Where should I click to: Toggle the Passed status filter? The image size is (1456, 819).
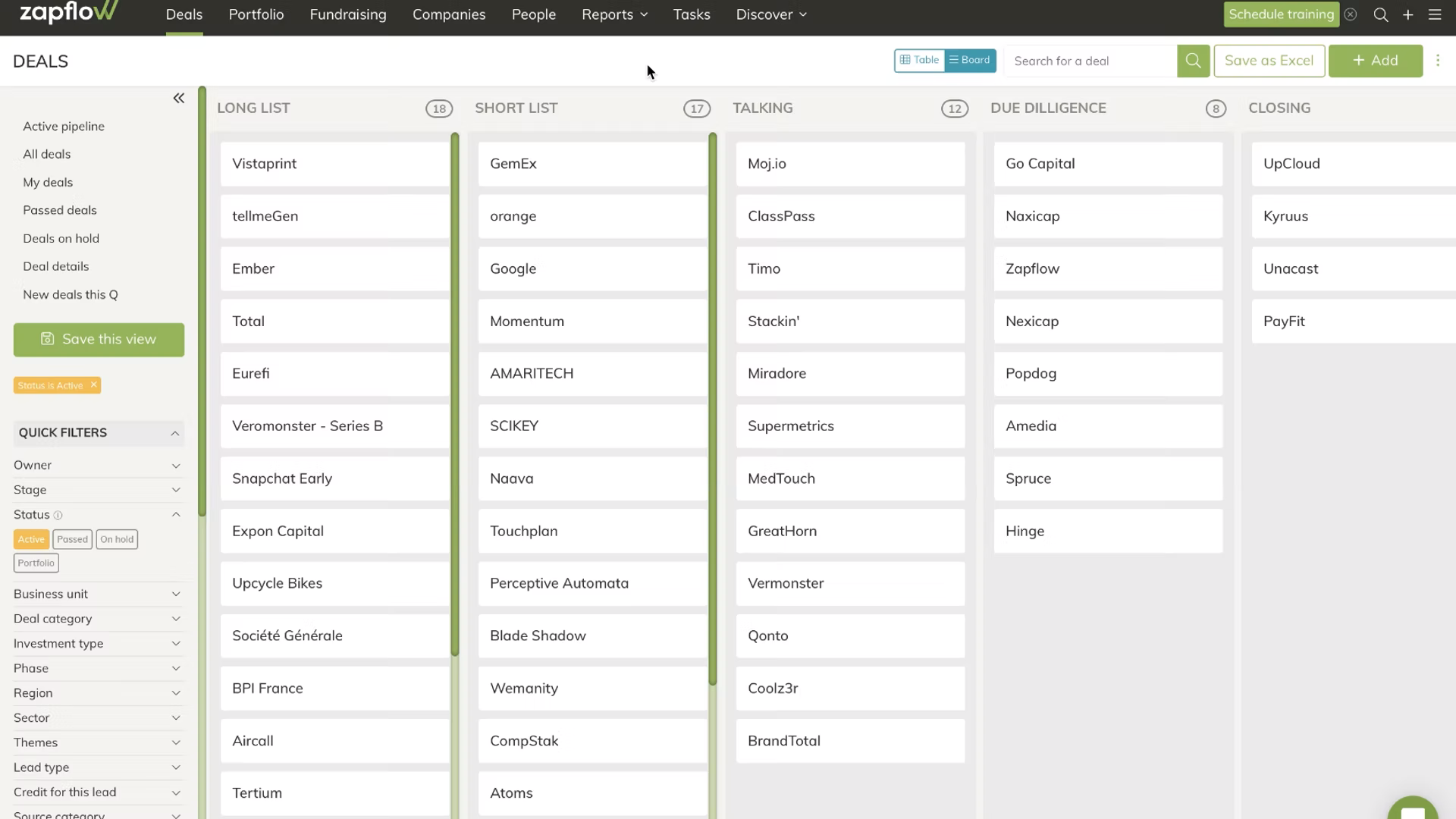point(72,539)
